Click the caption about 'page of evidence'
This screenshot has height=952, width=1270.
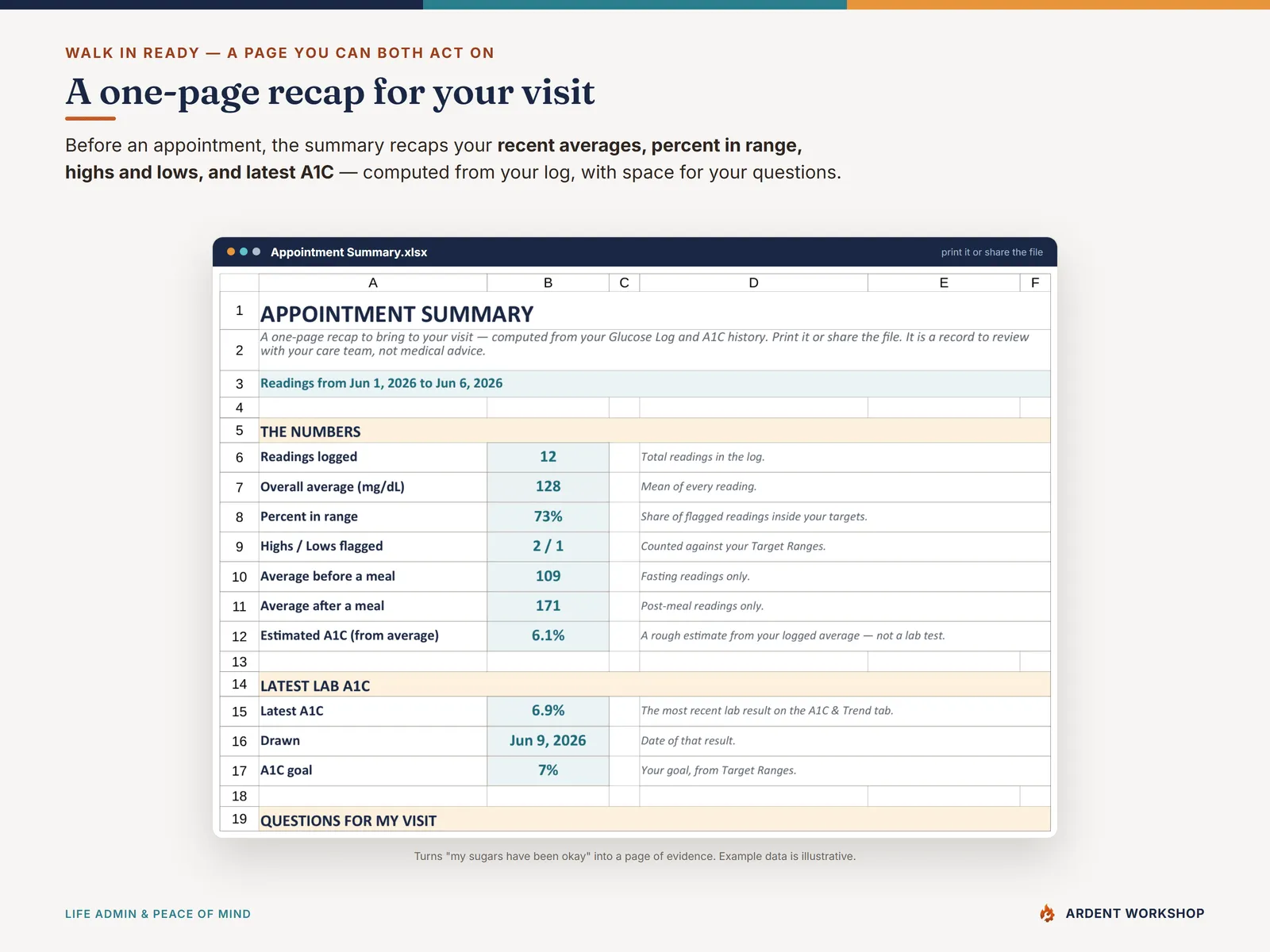tap(635, 857)
